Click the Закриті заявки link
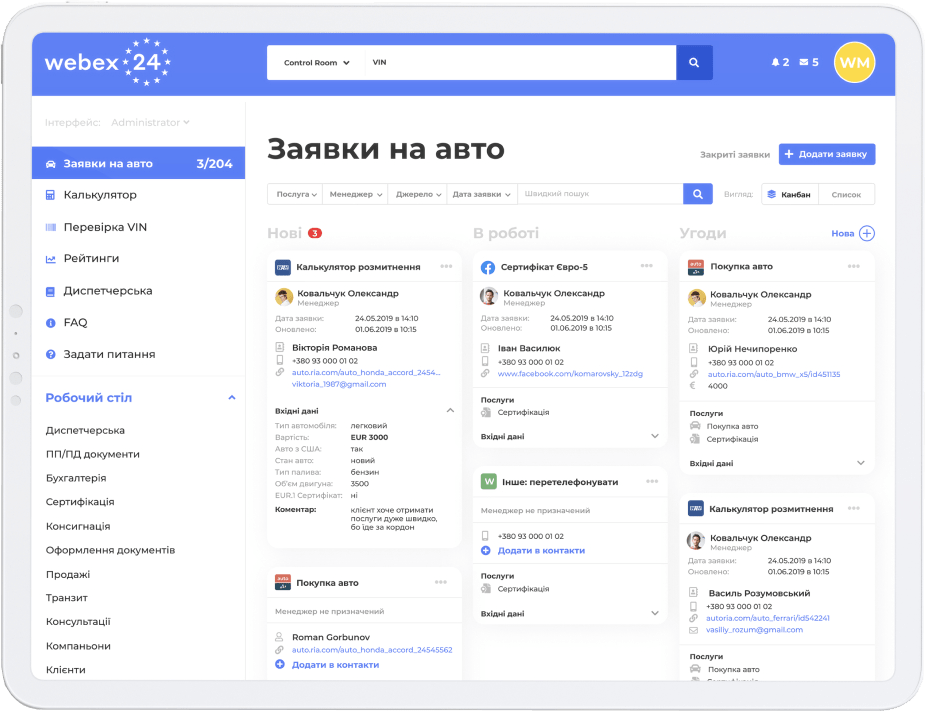Viewport: 925px width, 711px height. [x=735, y=155]
